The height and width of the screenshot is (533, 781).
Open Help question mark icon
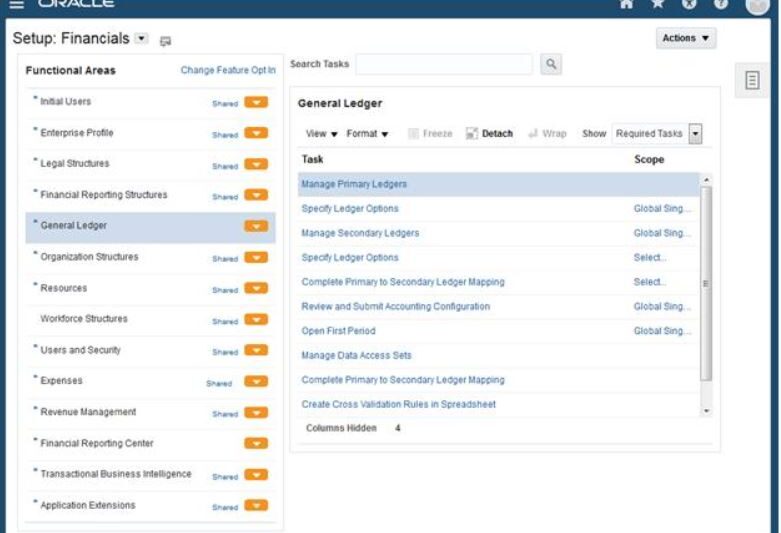(720, 4)
